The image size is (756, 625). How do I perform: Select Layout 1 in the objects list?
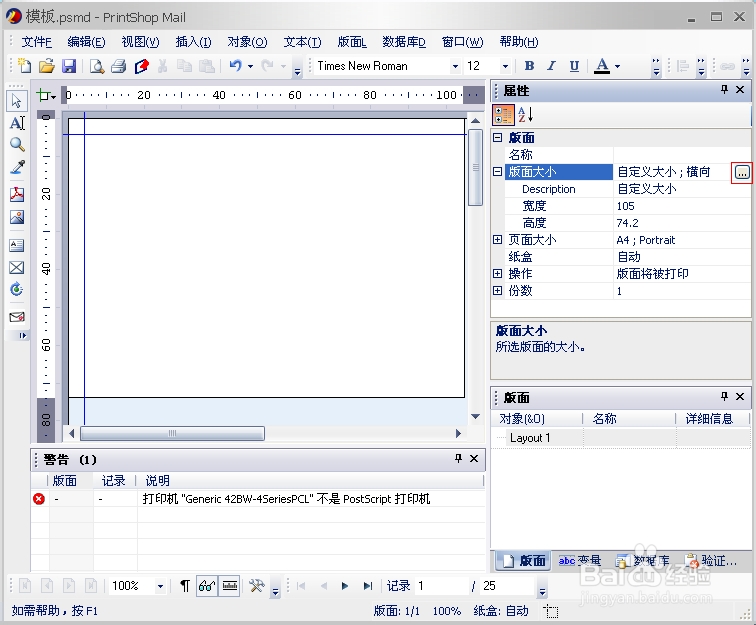(530, 438)
